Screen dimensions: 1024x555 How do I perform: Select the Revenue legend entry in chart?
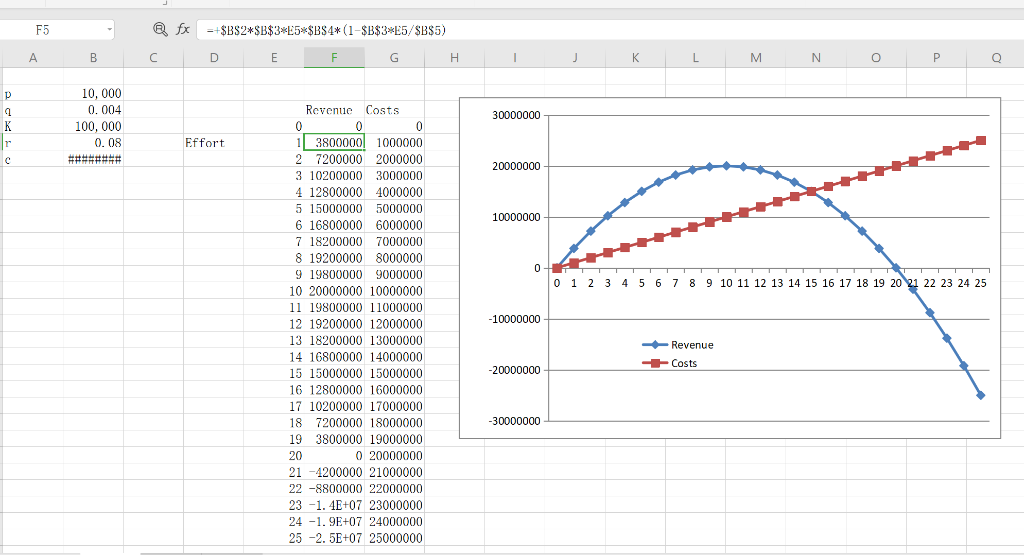pyautogui.click(x=678, y=345)
